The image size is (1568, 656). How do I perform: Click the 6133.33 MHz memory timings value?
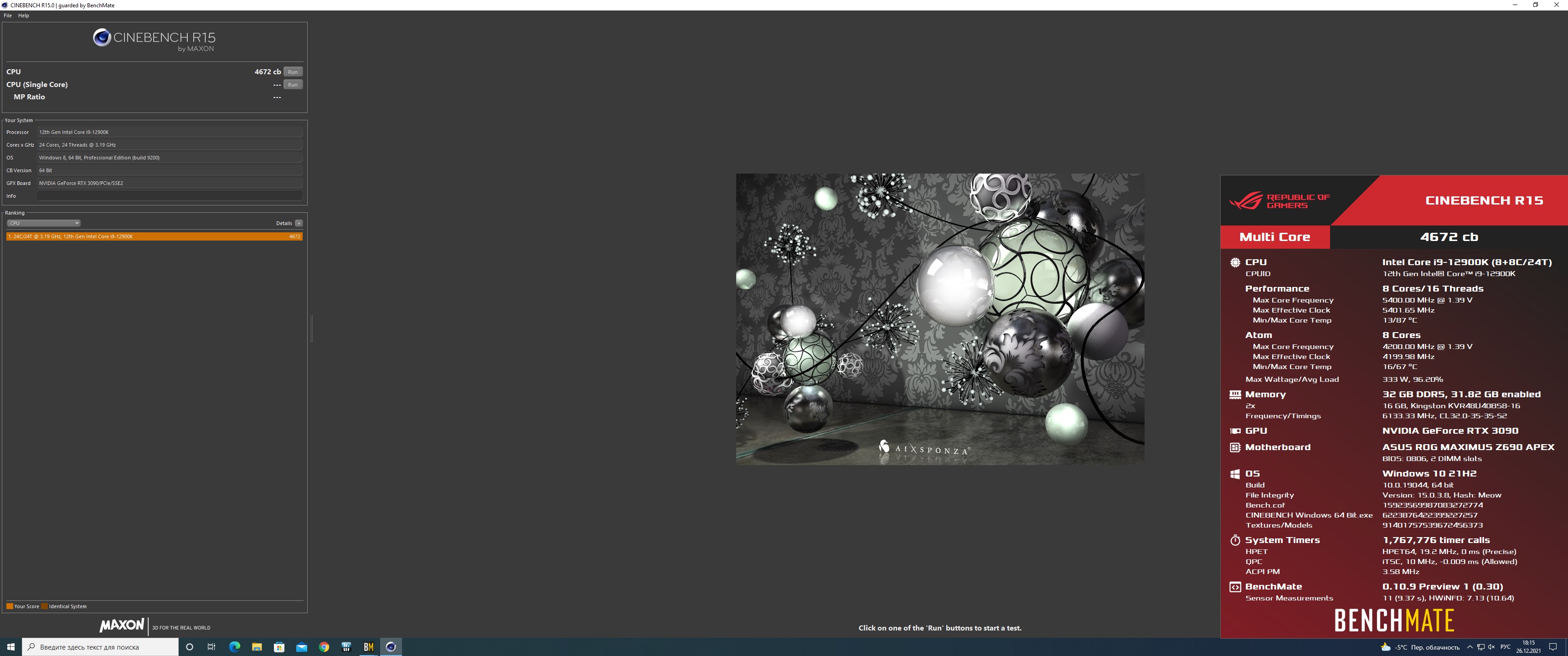tap(1444, 415)
